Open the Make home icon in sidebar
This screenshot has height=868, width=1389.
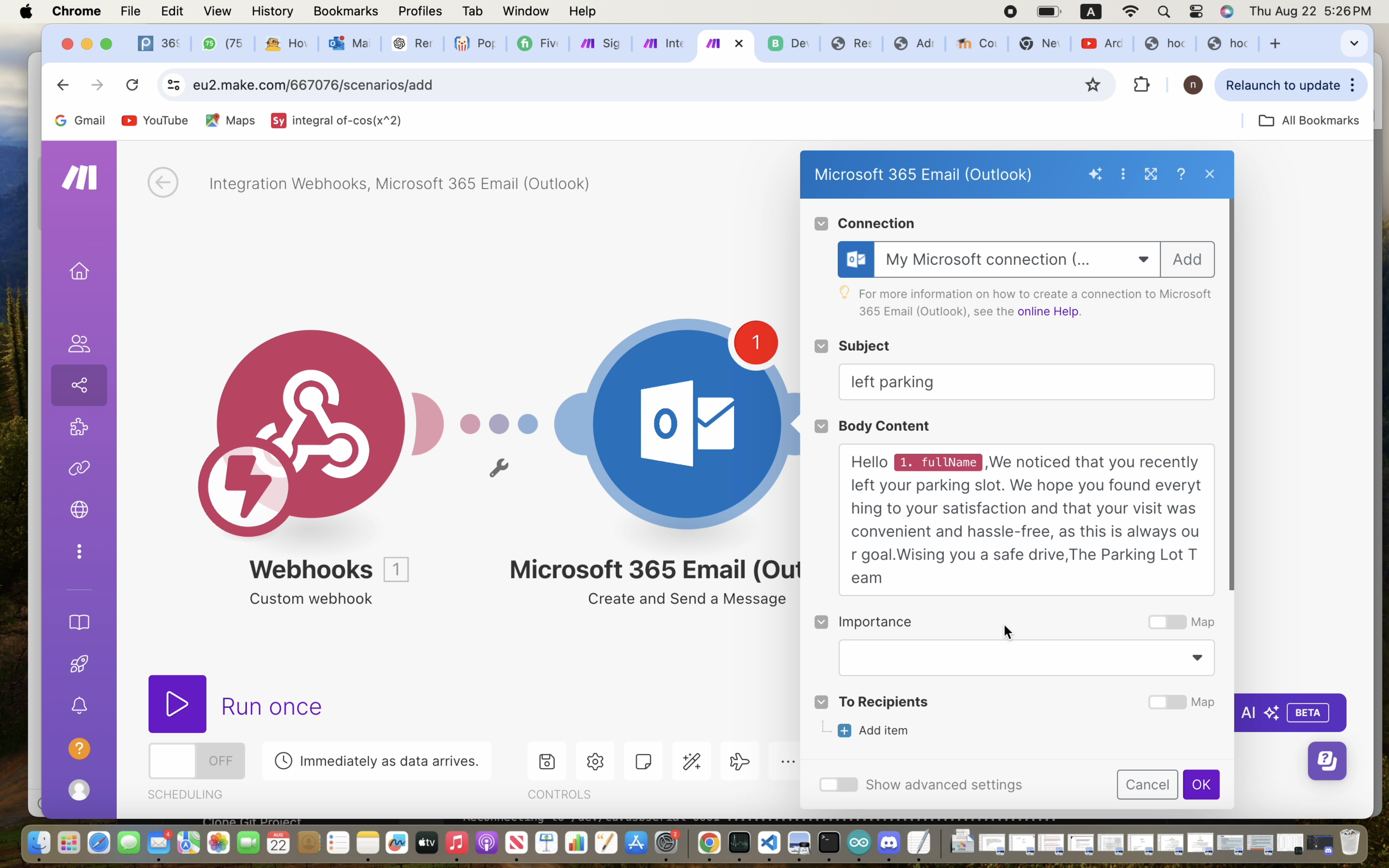tap(79, 271)
